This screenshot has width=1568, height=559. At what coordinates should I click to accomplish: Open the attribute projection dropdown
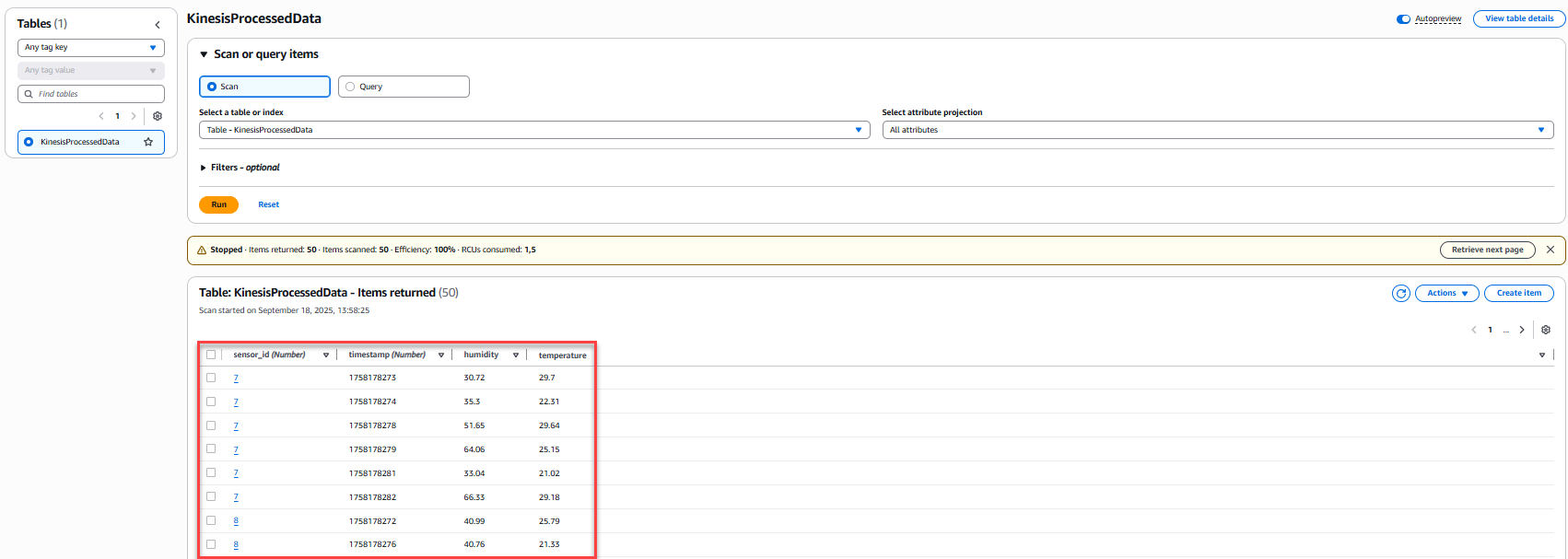1217,130
